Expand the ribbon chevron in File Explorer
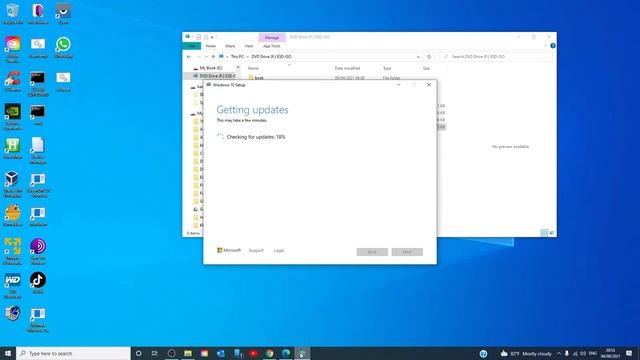The image size is (640, 360). click(545, 46)
